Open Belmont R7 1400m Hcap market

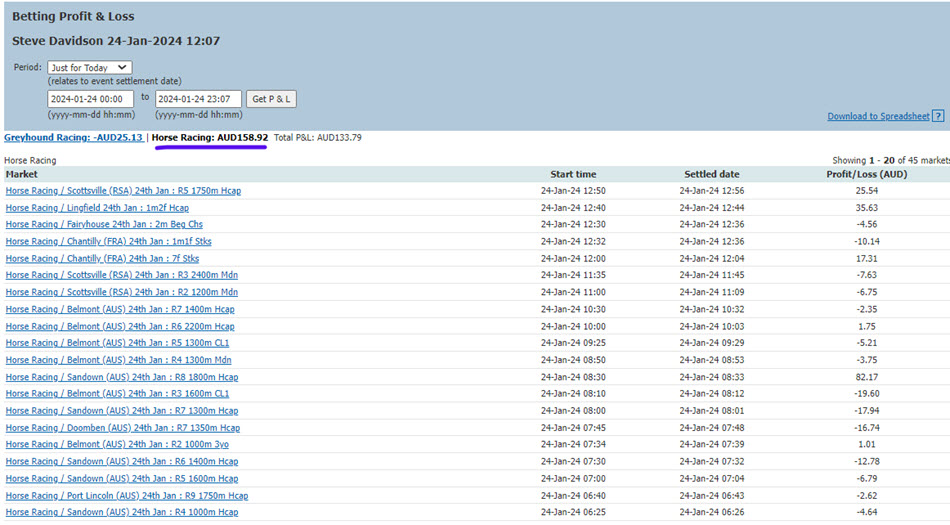(x=120, y=309)
